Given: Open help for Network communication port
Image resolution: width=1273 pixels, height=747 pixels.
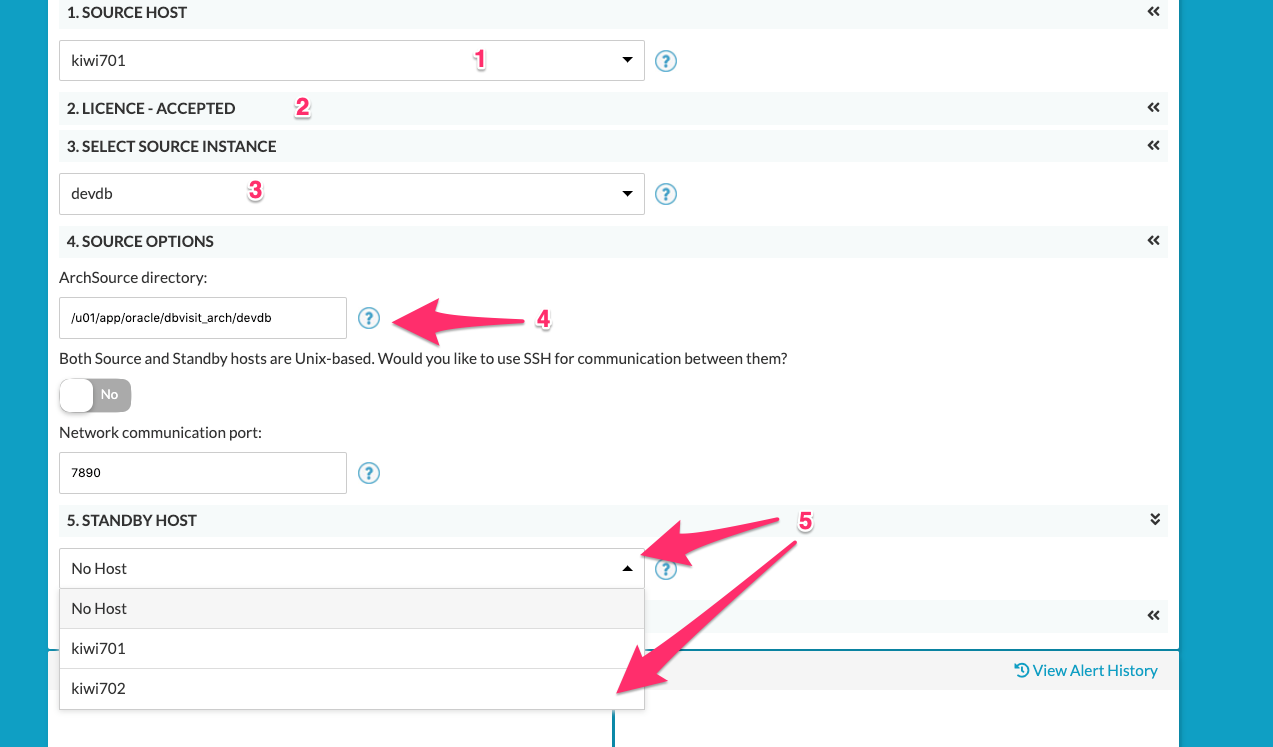Looking at the screenshot, I should click(369, 473).
